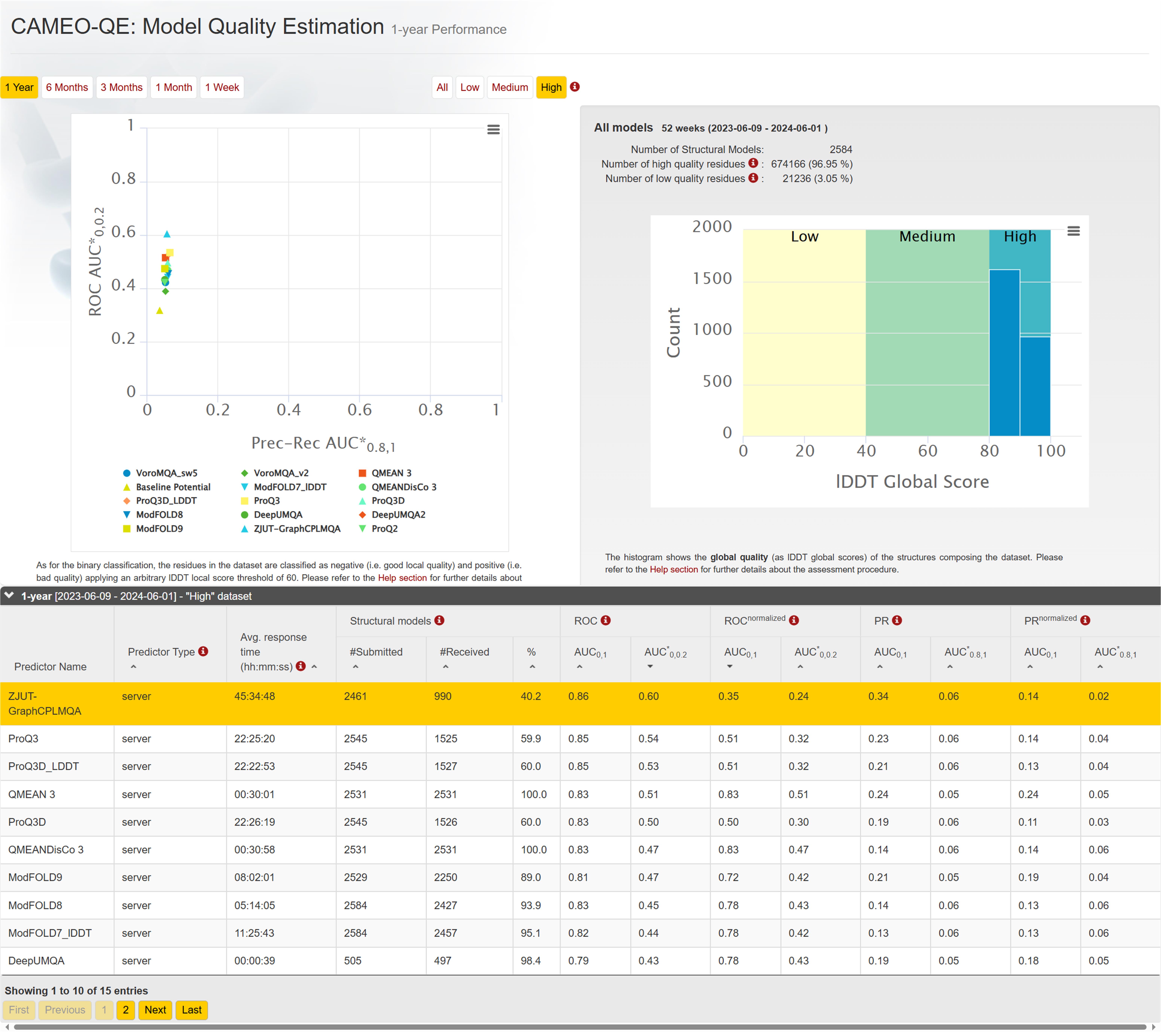Screen dimensions: 1161x1036
Task: Select the ZJUT-GraphCPLMQA table row
Action: pyautogui.click(x=580, y=704)
